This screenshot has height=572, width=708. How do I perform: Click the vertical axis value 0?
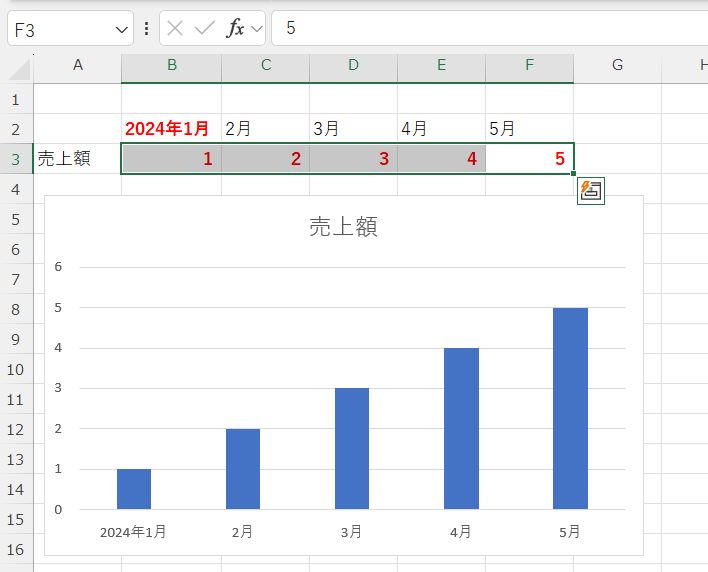point(58,510)
